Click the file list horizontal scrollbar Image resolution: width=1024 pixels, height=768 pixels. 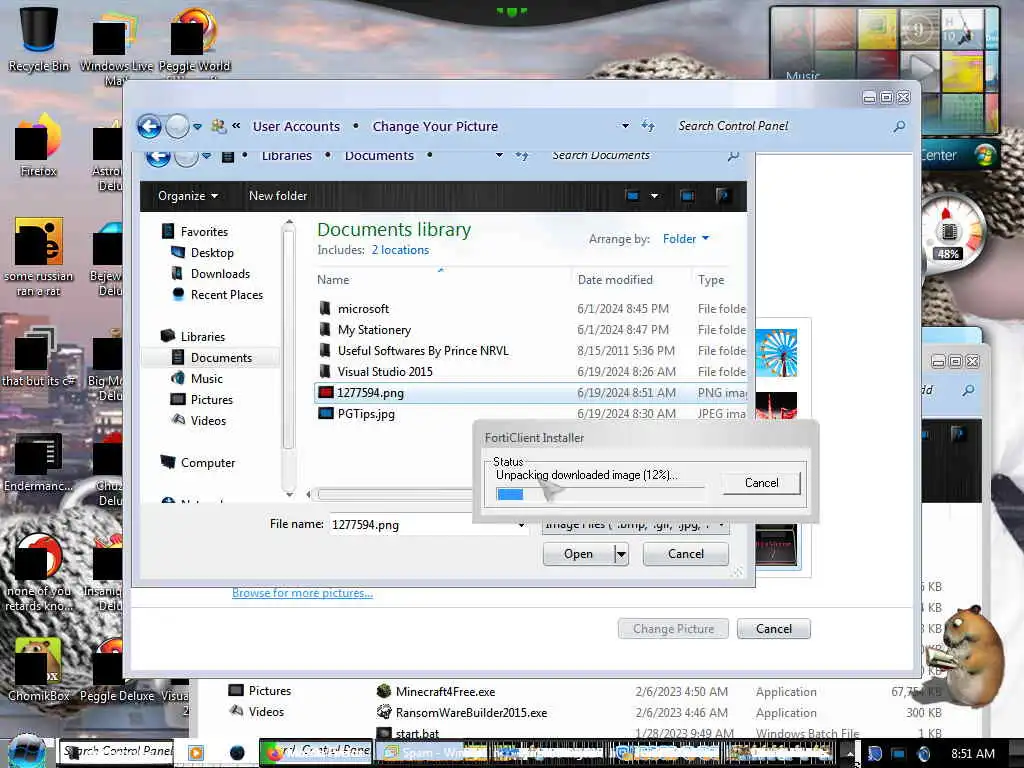[394, 494]
